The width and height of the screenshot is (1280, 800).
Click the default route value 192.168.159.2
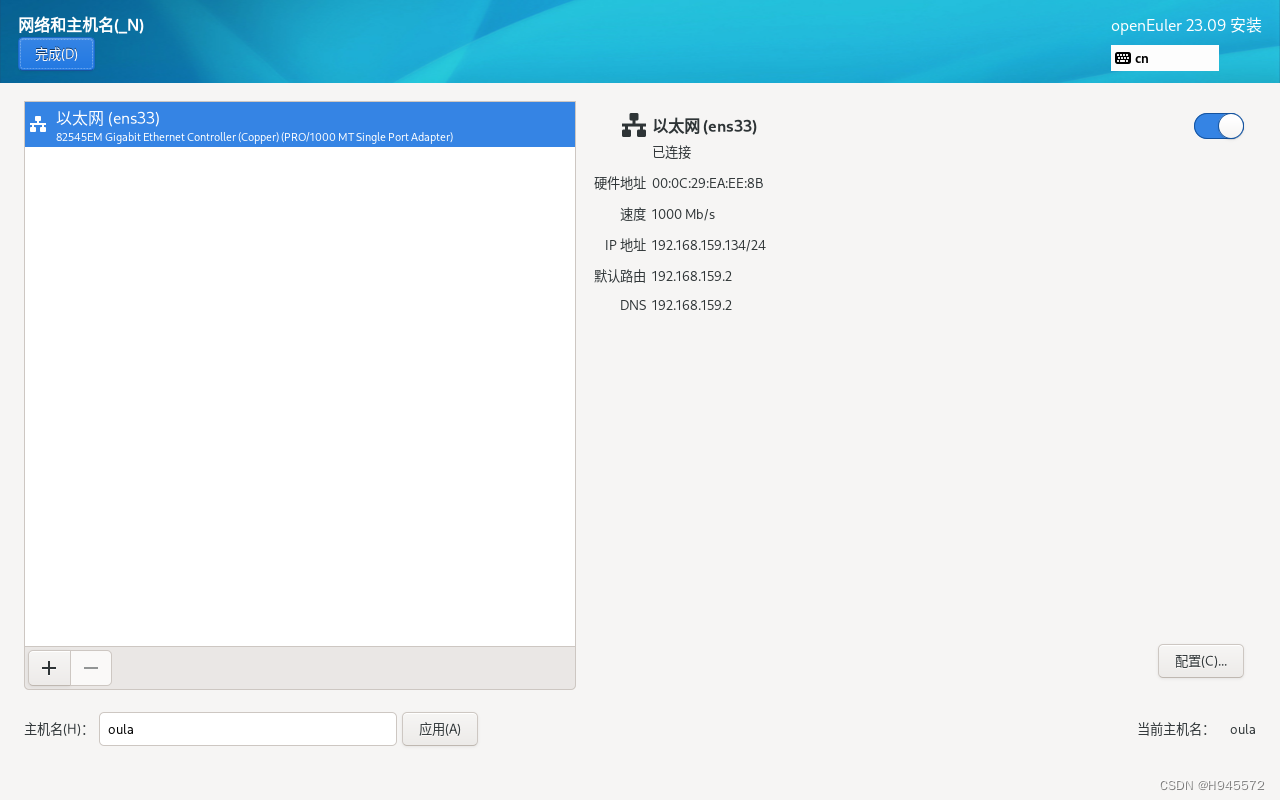(692, 276)
